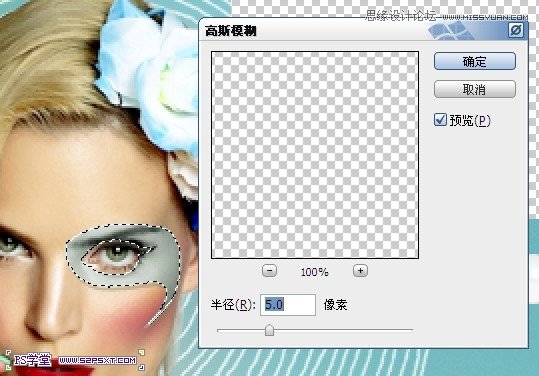The height and width of the screenshot is (376, 539).
Task: Click inside the Gaussian blur preview pane
Action: click(x=315, y=155)
